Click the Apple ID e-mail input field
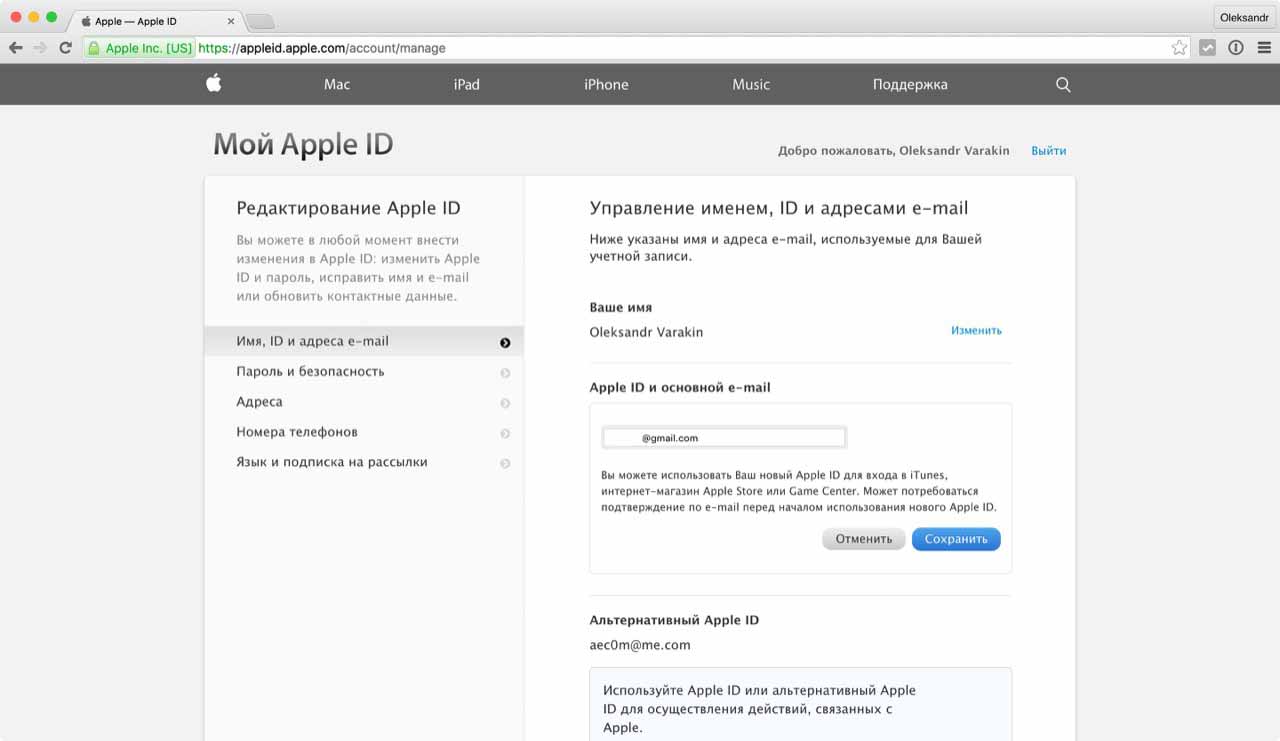Viewport: 1280px width, 741px height. click(x=724, y=438)
